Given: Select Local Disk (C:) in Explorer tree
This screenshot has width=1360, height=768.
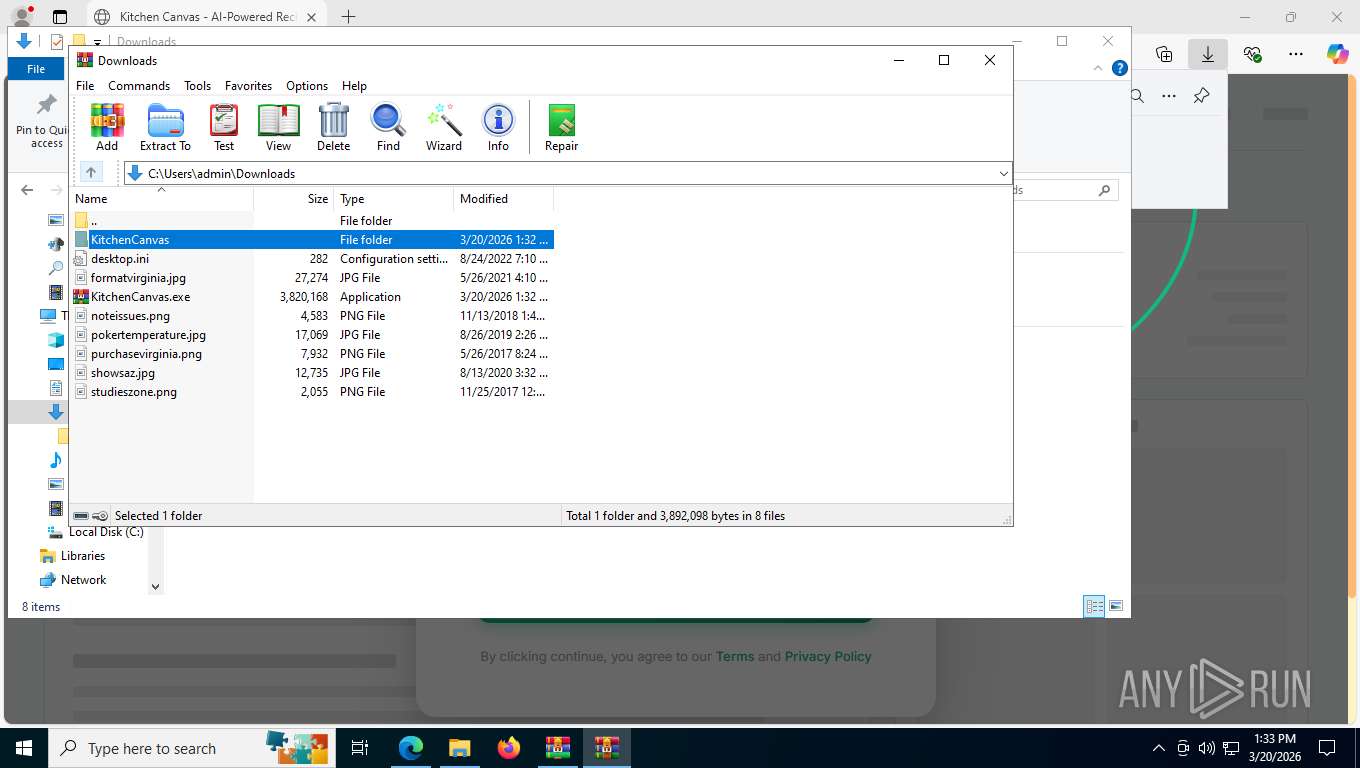Looking at the screenshot, I should tap(106, 532).
